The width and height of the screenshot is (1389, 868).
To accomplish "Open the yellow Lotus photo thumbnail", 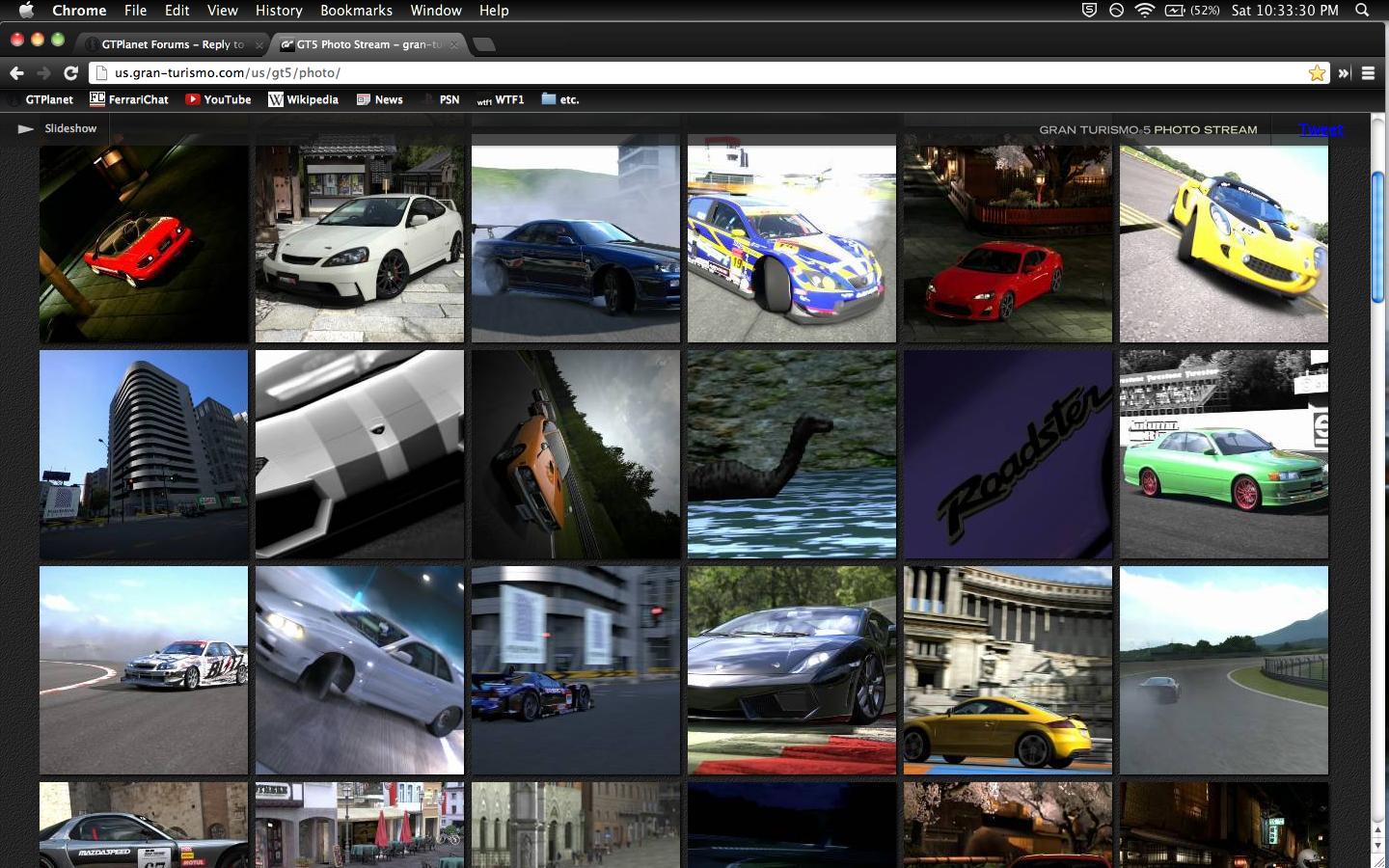I will click(1224, 238).
